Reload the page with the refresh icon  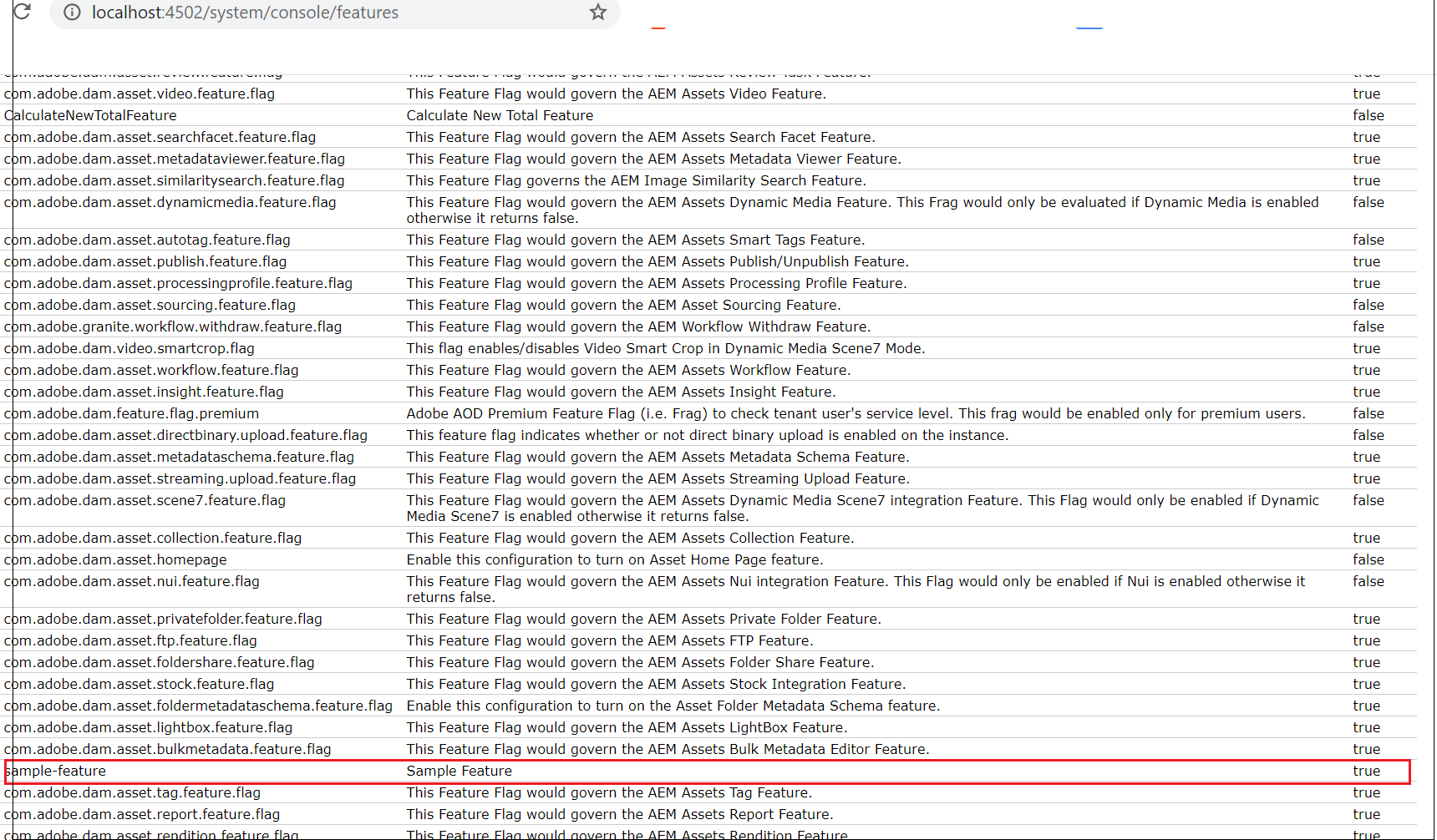tap(22, 11)
